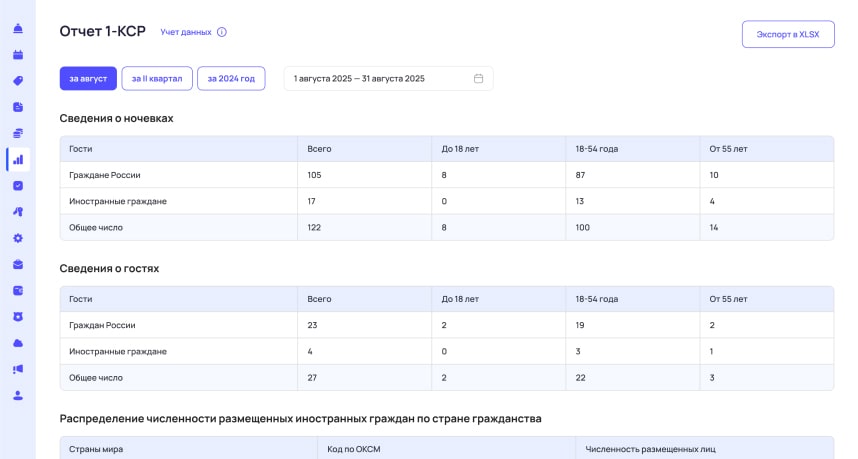858x459 pixels.
Task: Click the Экспорт в XLSX button
Action: coord(788,34)
